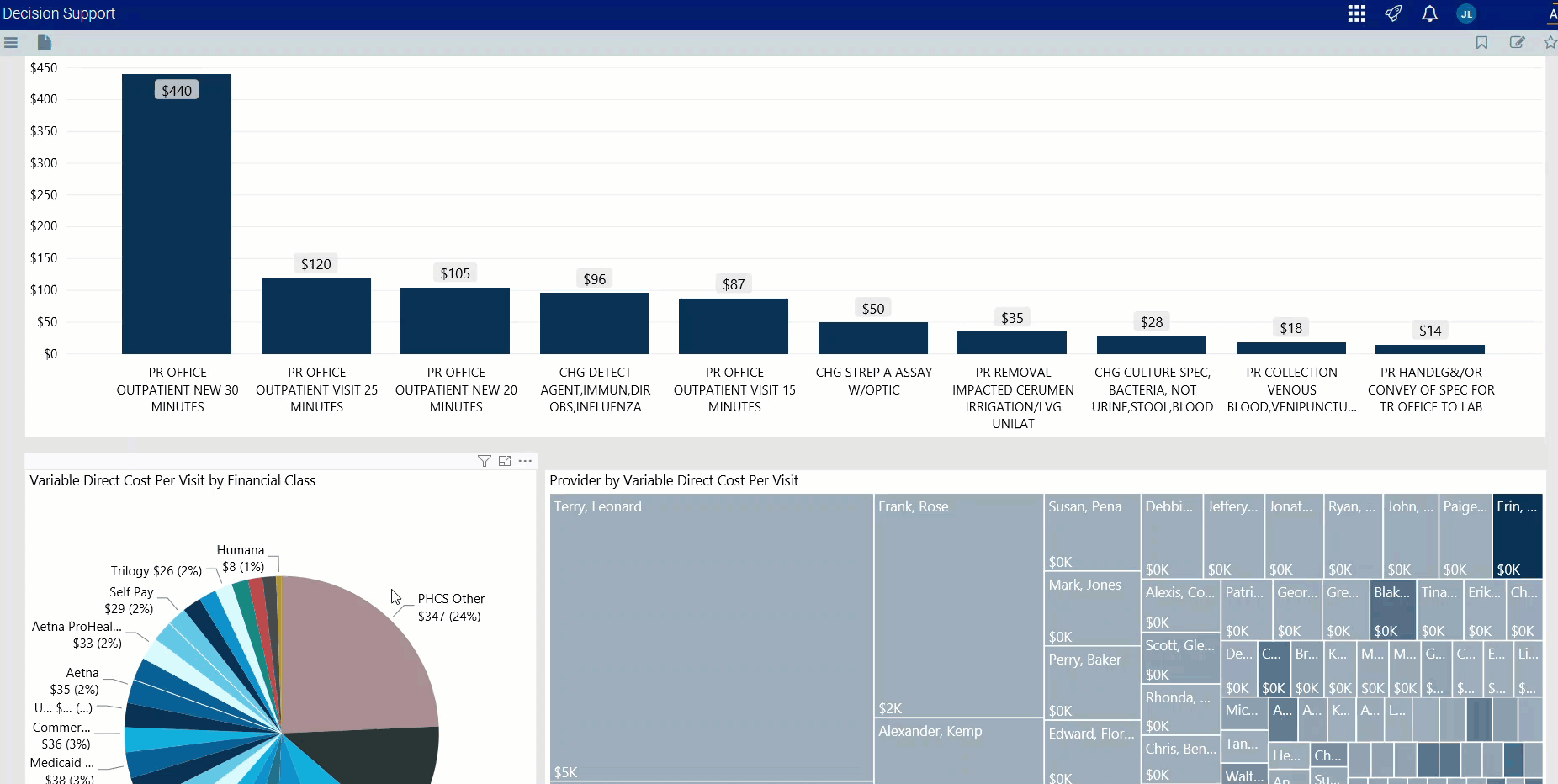Screen dimensions: 1558x784
Task: Select the John, ... treemap tile
Action: pyautogui.click(x=1411, y=536)
